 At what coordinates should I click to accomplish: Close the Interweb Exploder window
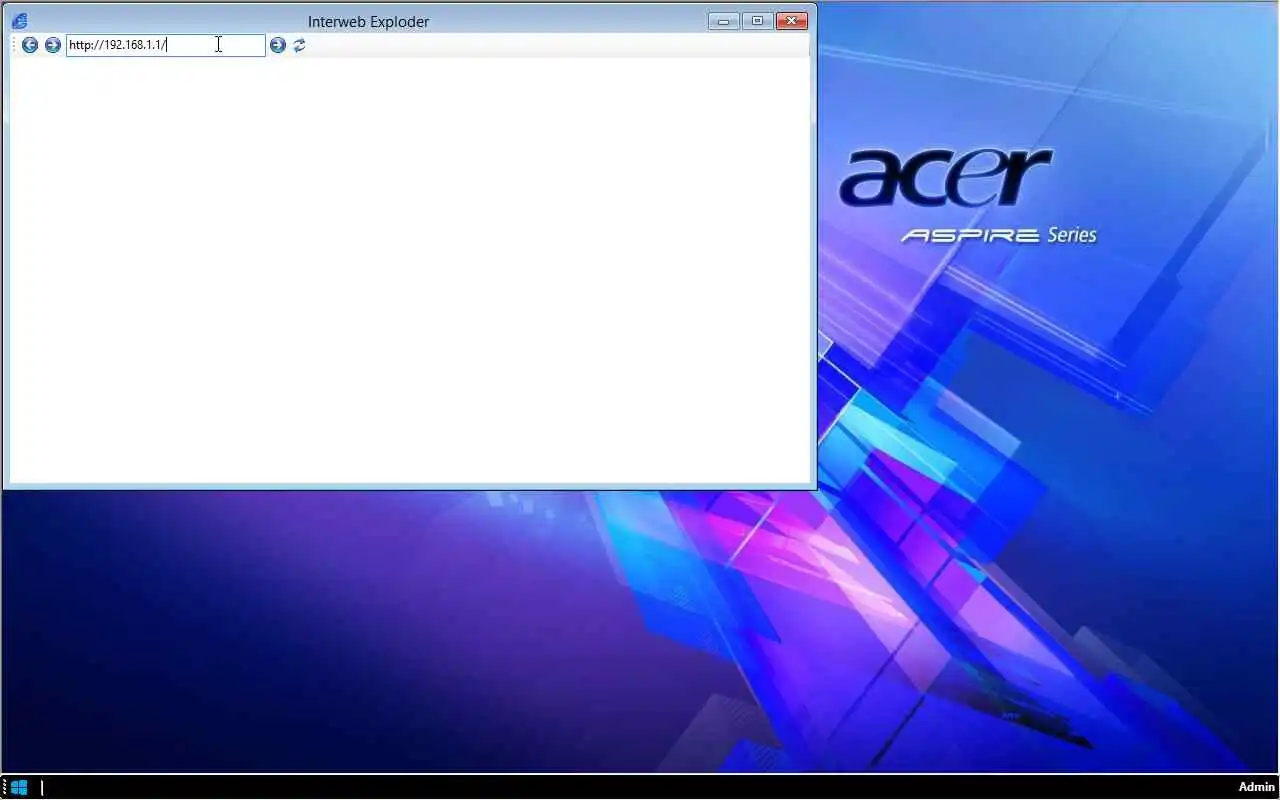791,21
